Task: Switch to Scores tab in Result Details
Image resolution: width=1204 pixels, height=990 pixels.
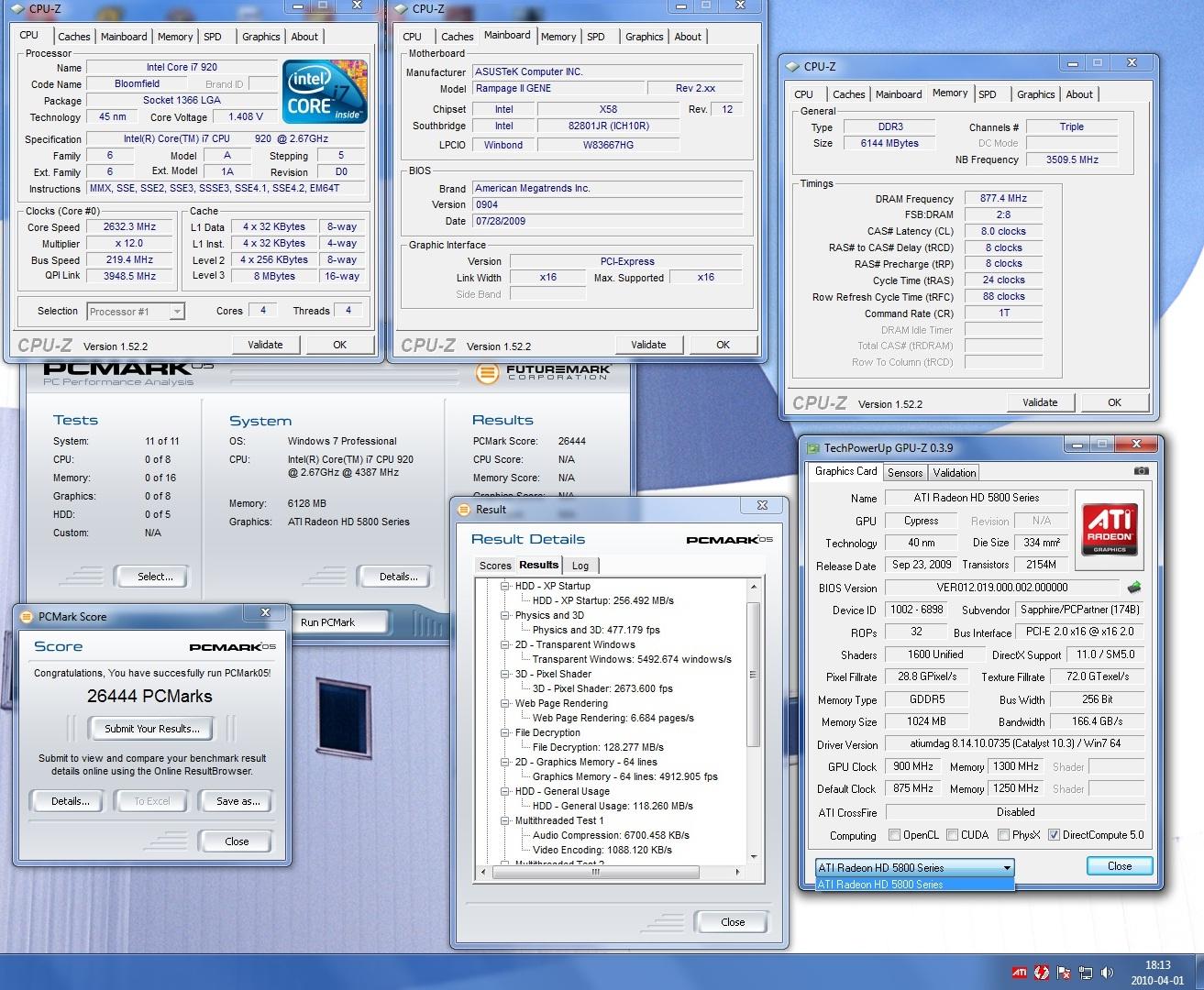Action: pos(495,566)
